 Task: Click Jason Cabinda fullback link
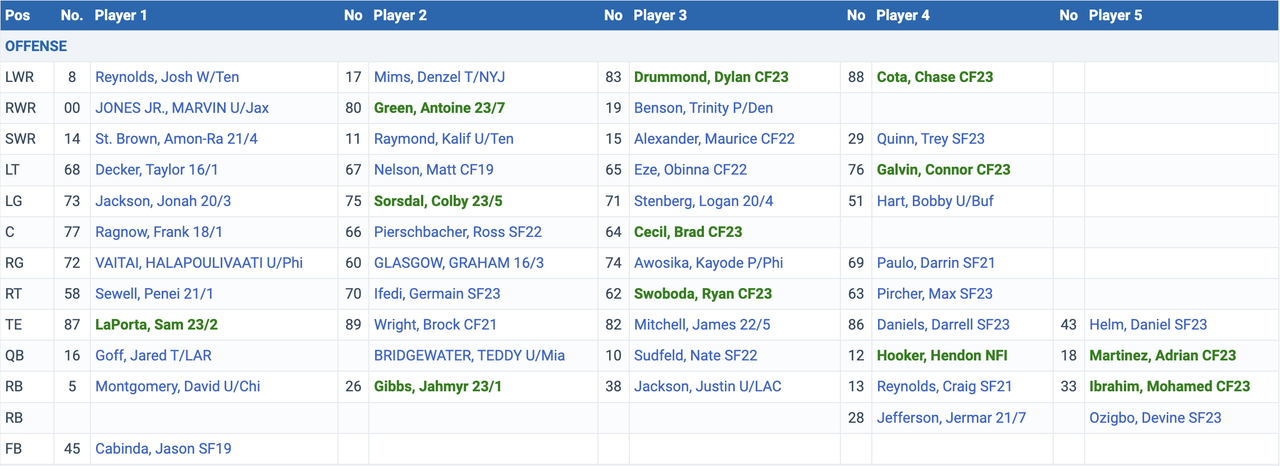click(x=163, y=448)
